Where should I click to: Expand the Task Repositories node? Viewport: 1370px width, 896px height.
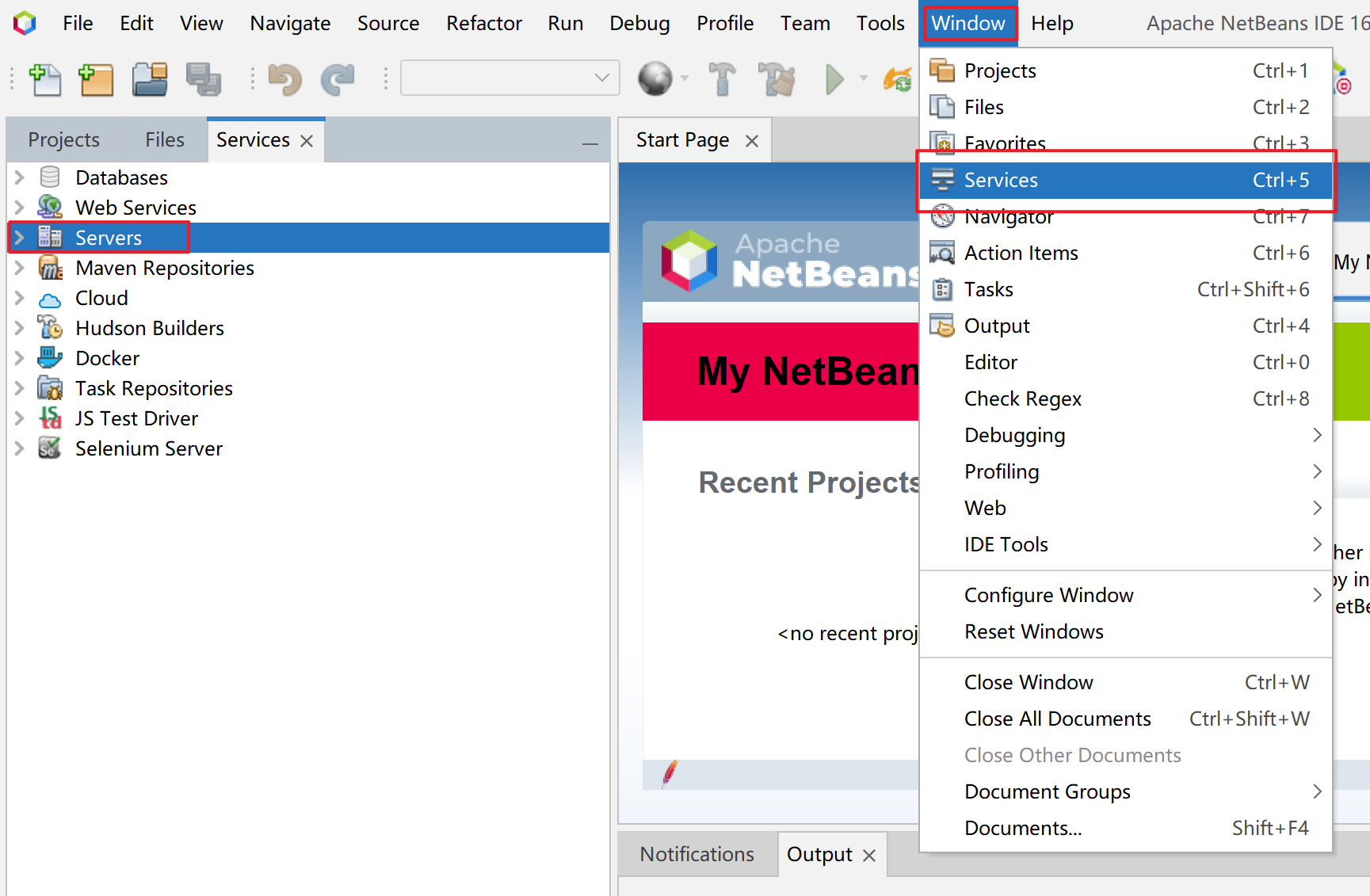pos(20,387)
